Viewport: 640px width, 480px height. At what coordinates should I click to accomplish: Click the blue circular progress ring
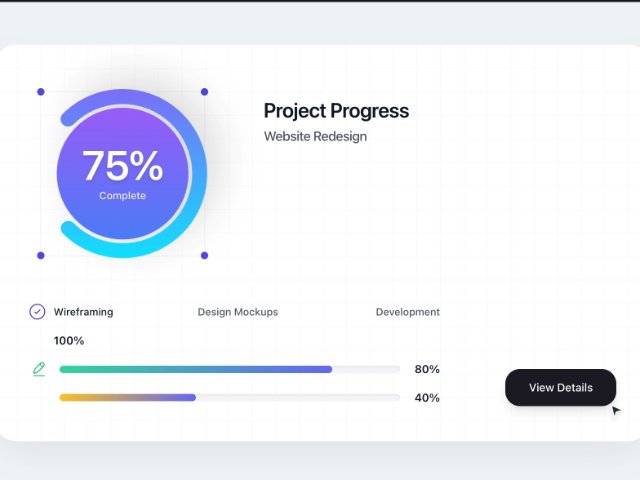(197, 174)
